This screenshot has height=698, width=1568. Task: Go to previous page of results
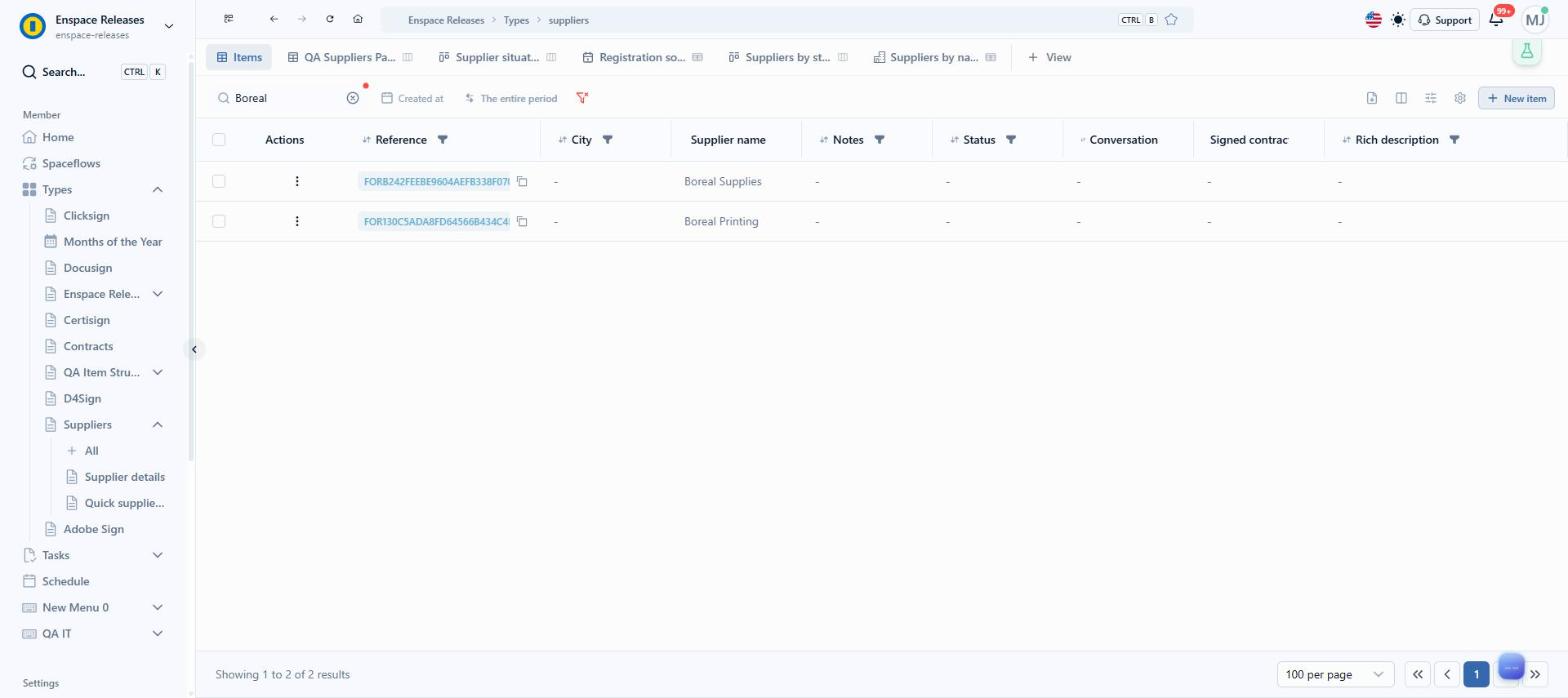tap(1446, 674)
